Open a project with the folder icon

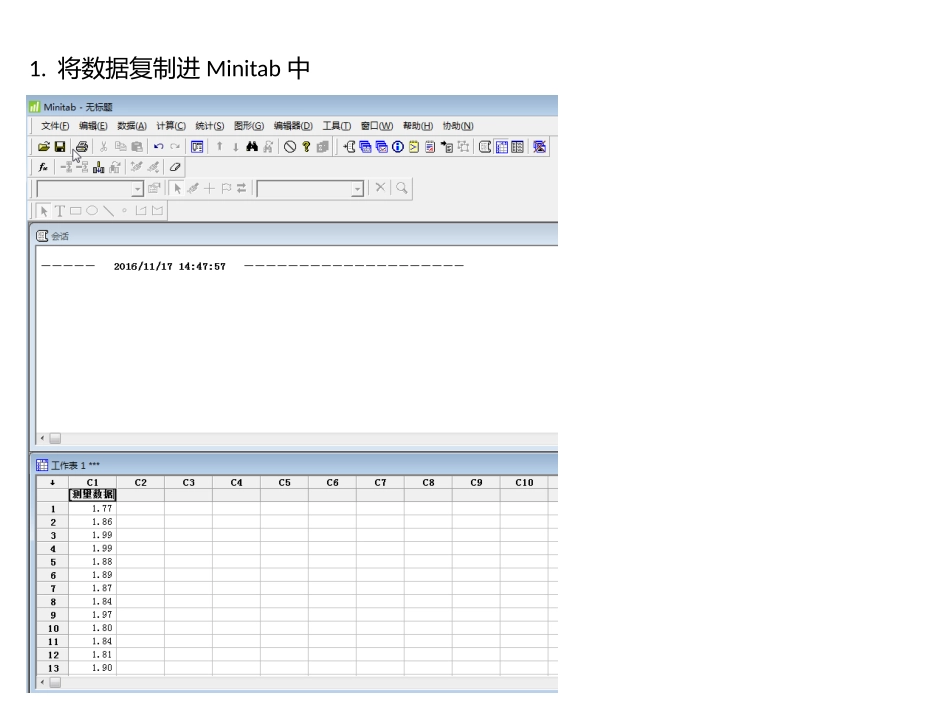pyautogui.click(x=44, y=147)
